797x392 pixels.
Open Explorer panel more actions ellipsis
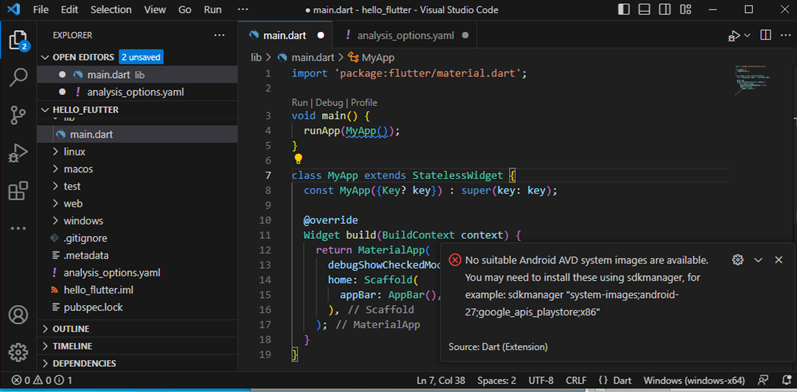pos(219,35)
